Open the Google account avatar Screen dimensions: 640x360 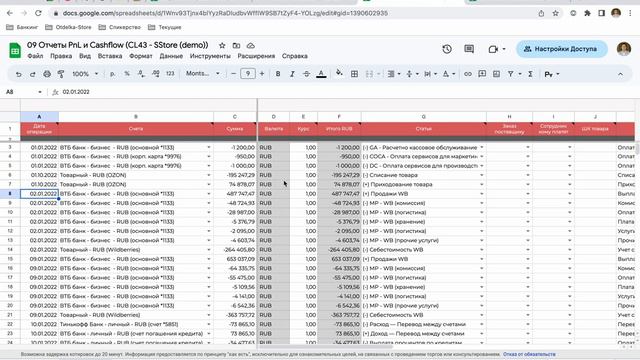pos(624,49)
